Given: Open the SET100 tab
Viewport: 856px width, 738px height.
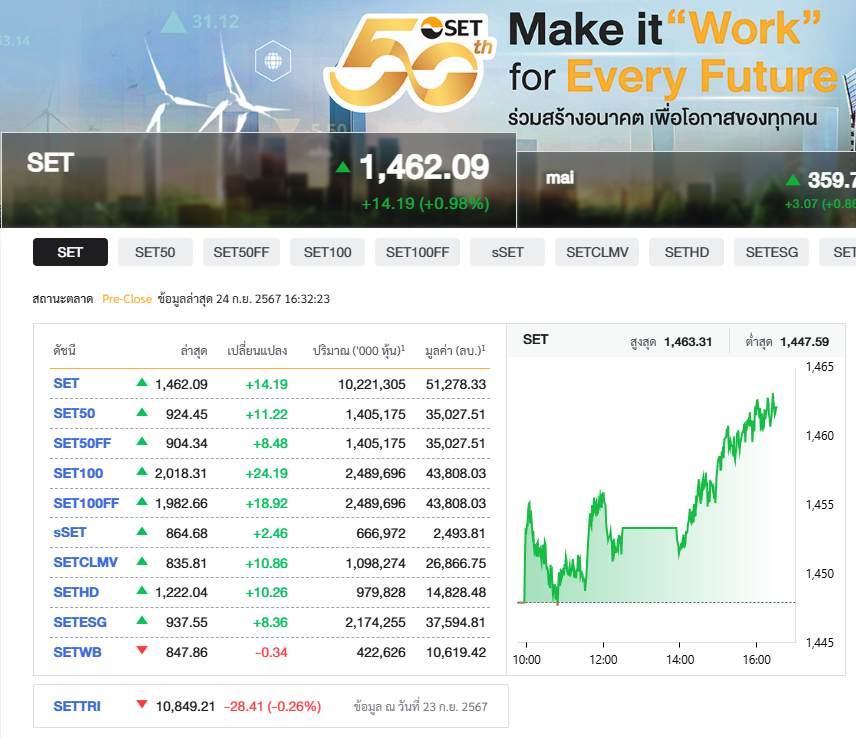Looking at the screenshot, I should tap(328, 252).
